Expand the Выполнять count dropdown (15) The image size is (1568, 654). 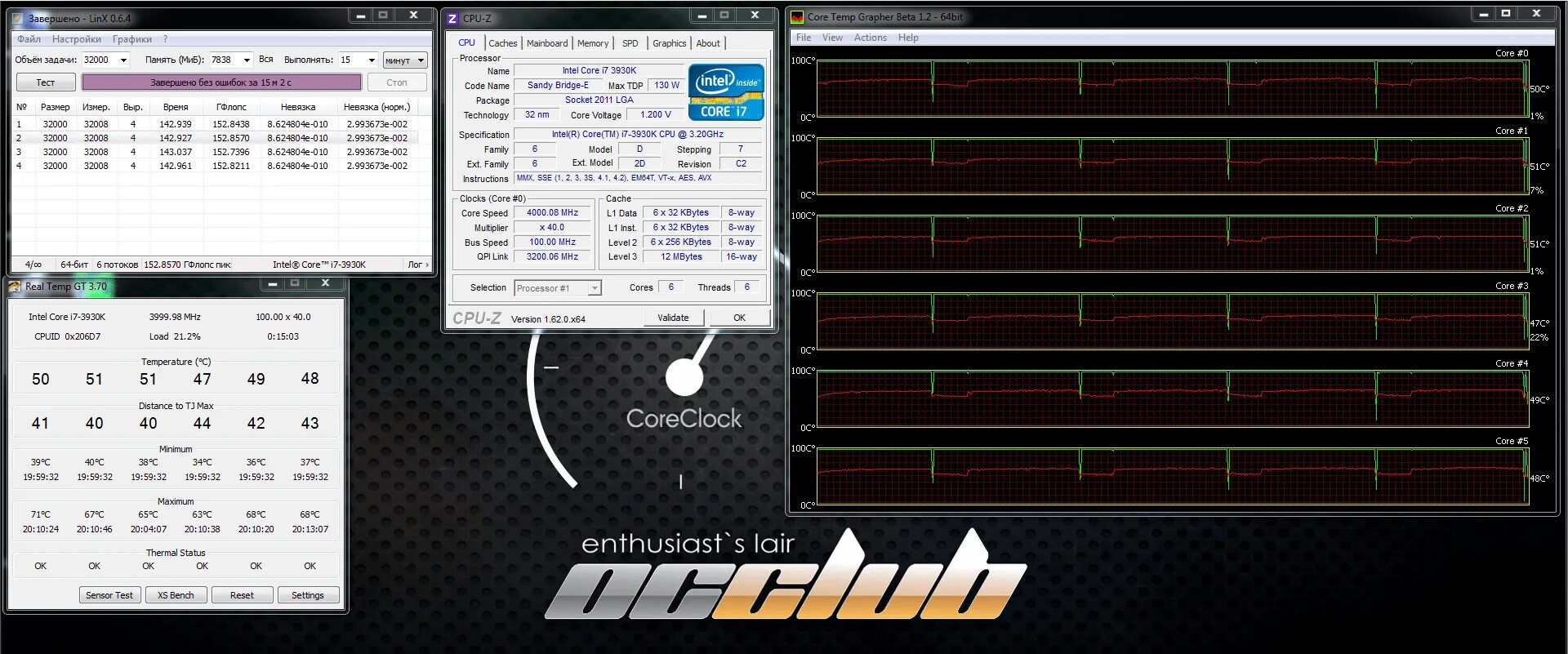372,60
